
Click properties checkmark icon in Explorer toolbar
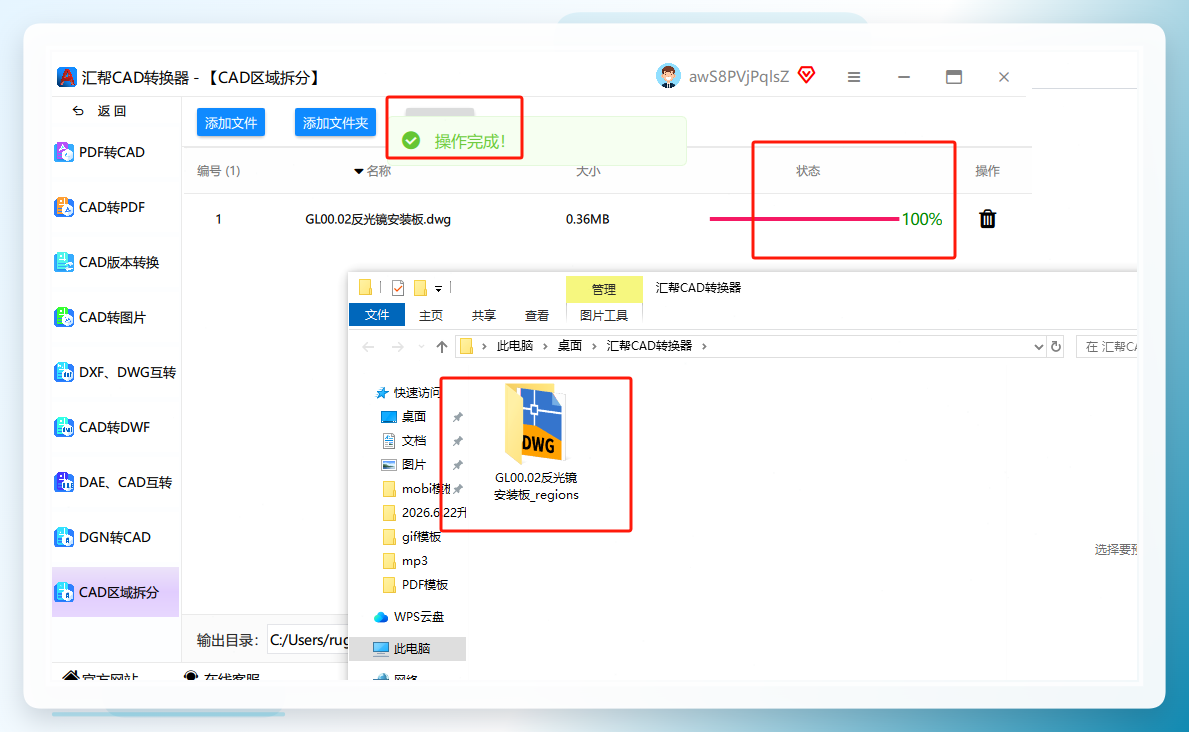tap(398, 288)
